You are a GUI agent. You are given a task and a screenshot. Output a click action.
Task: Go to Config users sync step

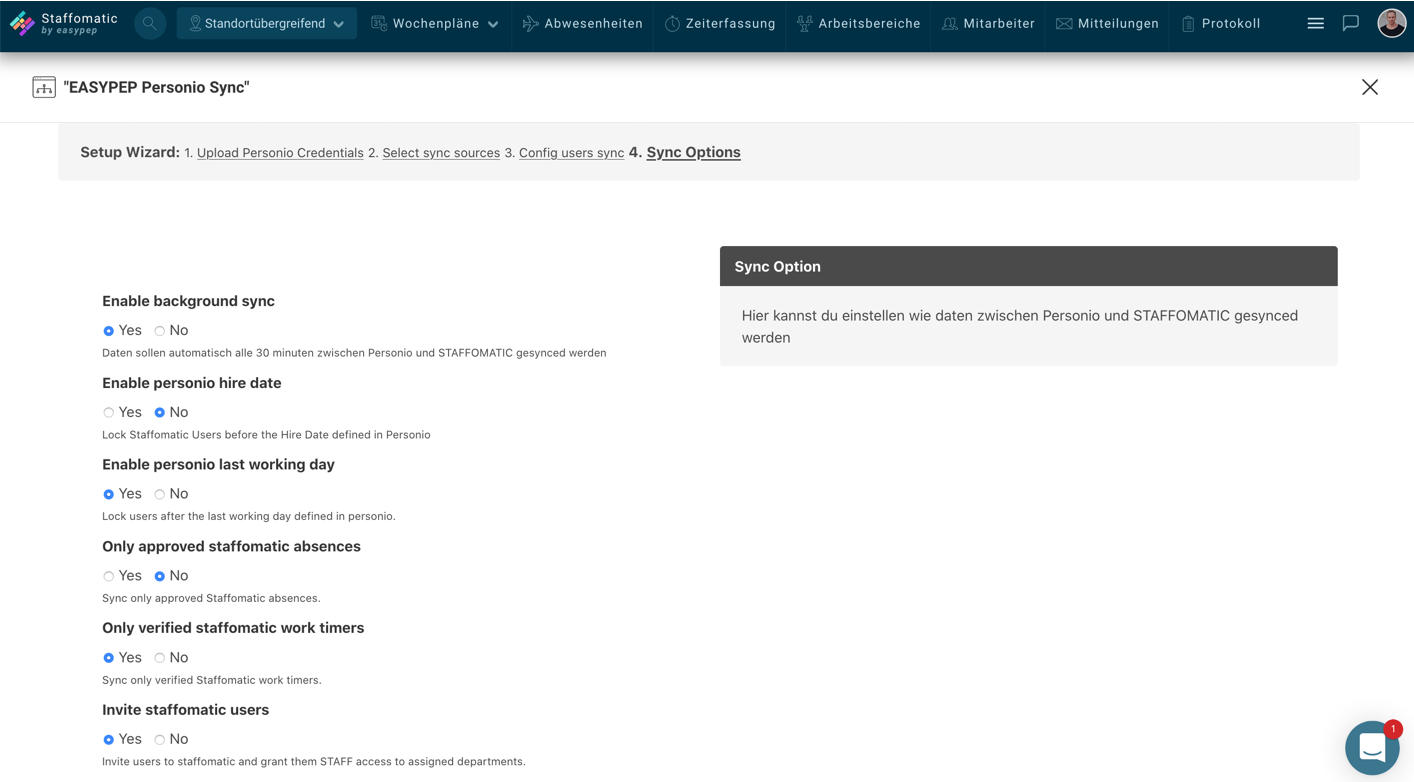571,153
